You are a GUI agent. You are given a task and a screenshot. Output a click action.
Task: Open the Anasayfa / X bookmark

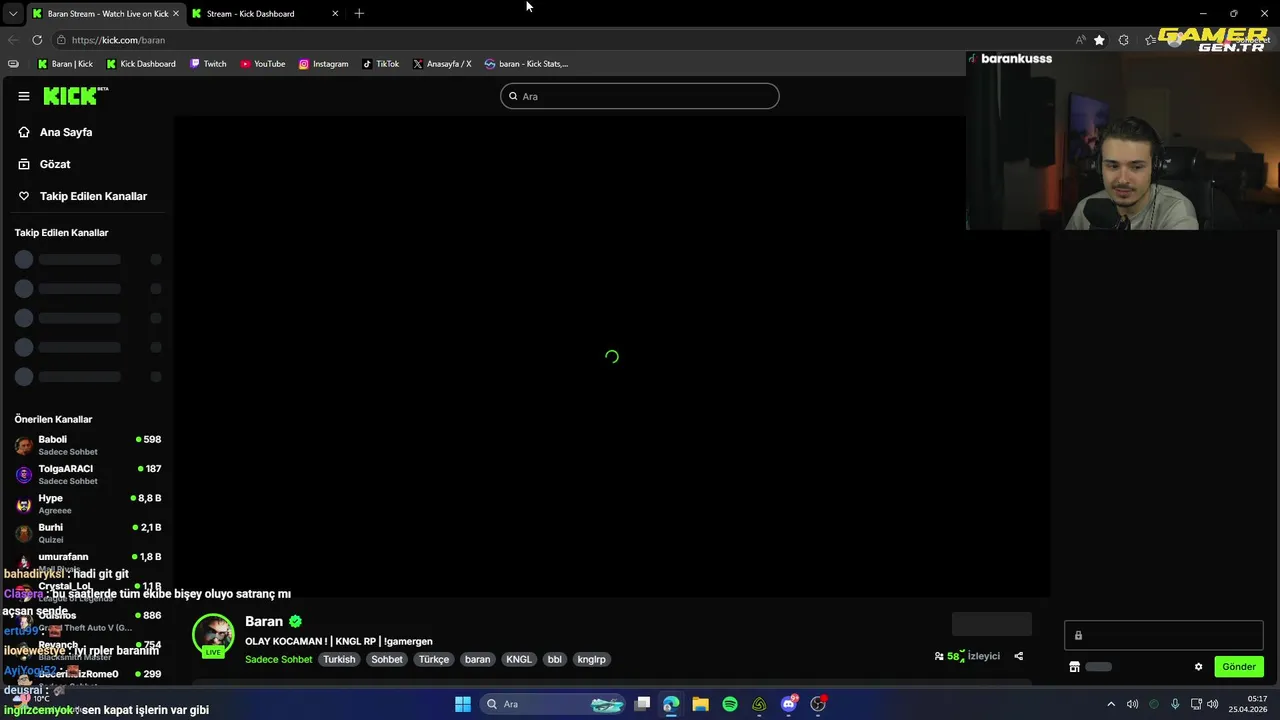point(441,64)
